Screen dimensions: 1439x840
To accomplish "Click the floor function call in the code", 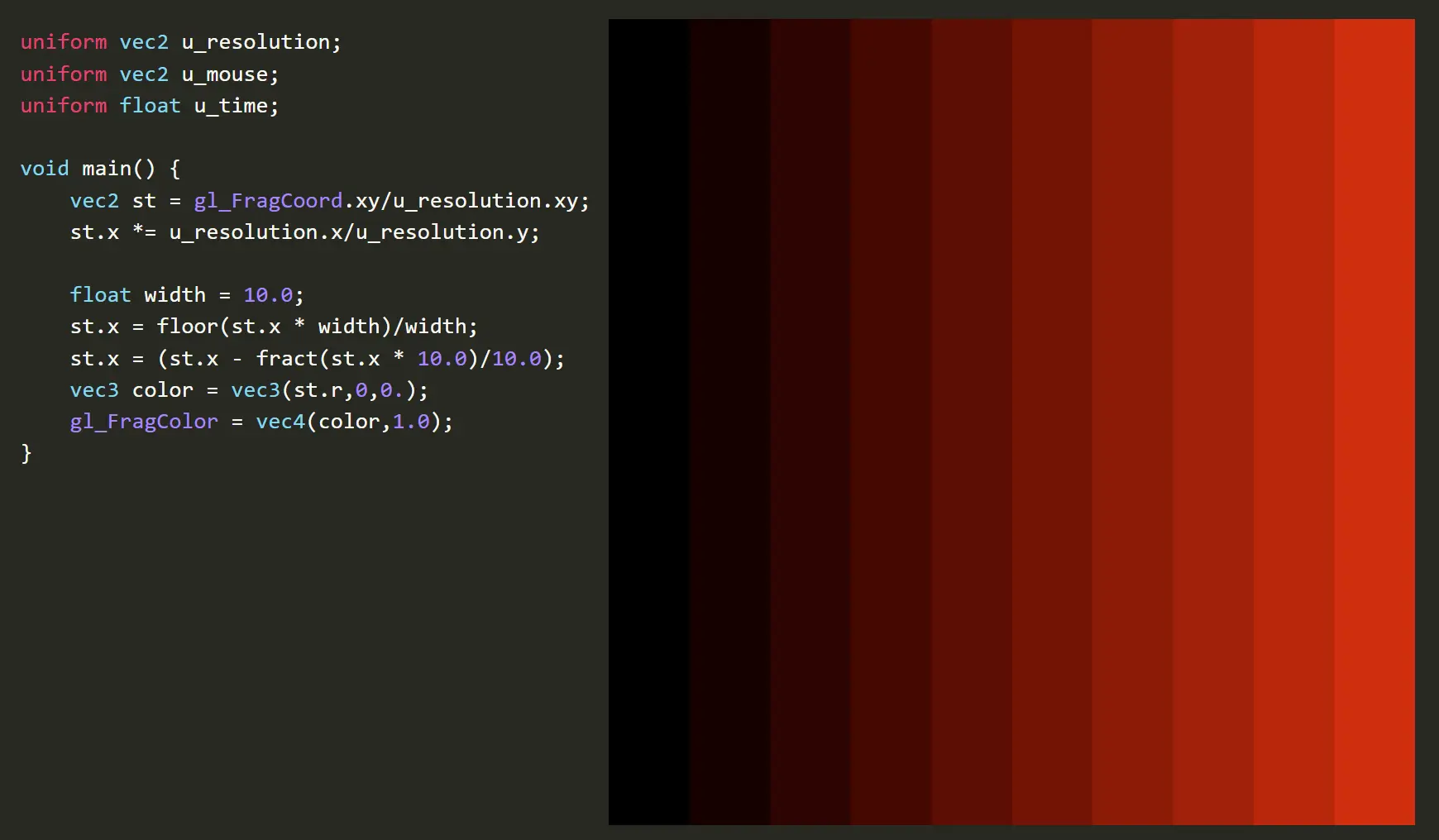I will [x=188, y=327].
